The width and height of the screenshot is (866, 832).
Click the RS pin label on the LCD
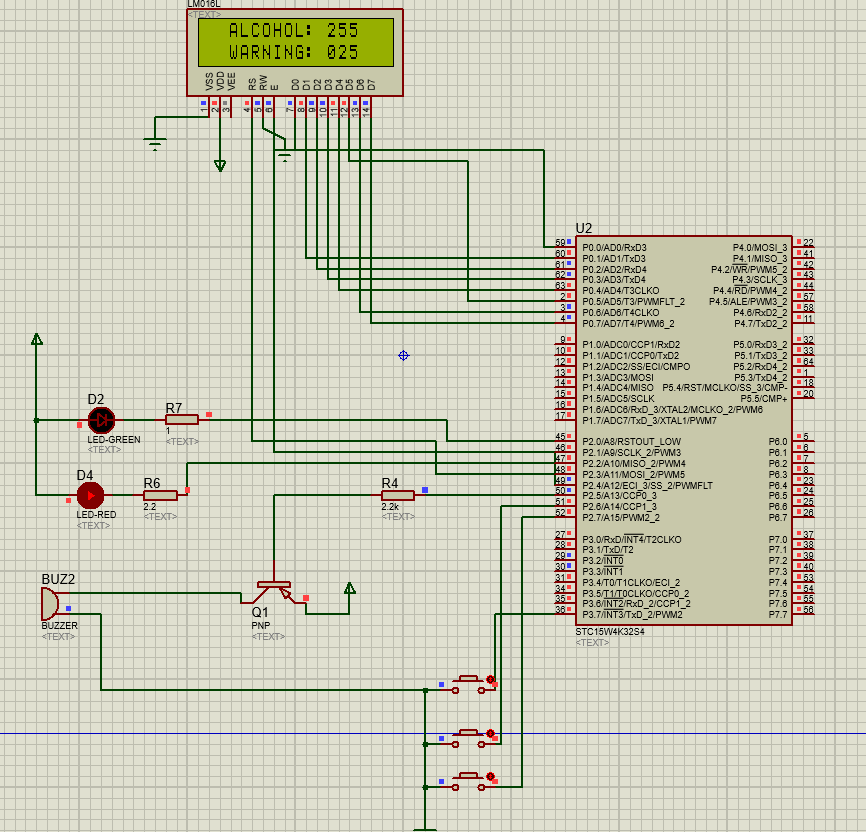pyautogui.click(x=252, y=84)
